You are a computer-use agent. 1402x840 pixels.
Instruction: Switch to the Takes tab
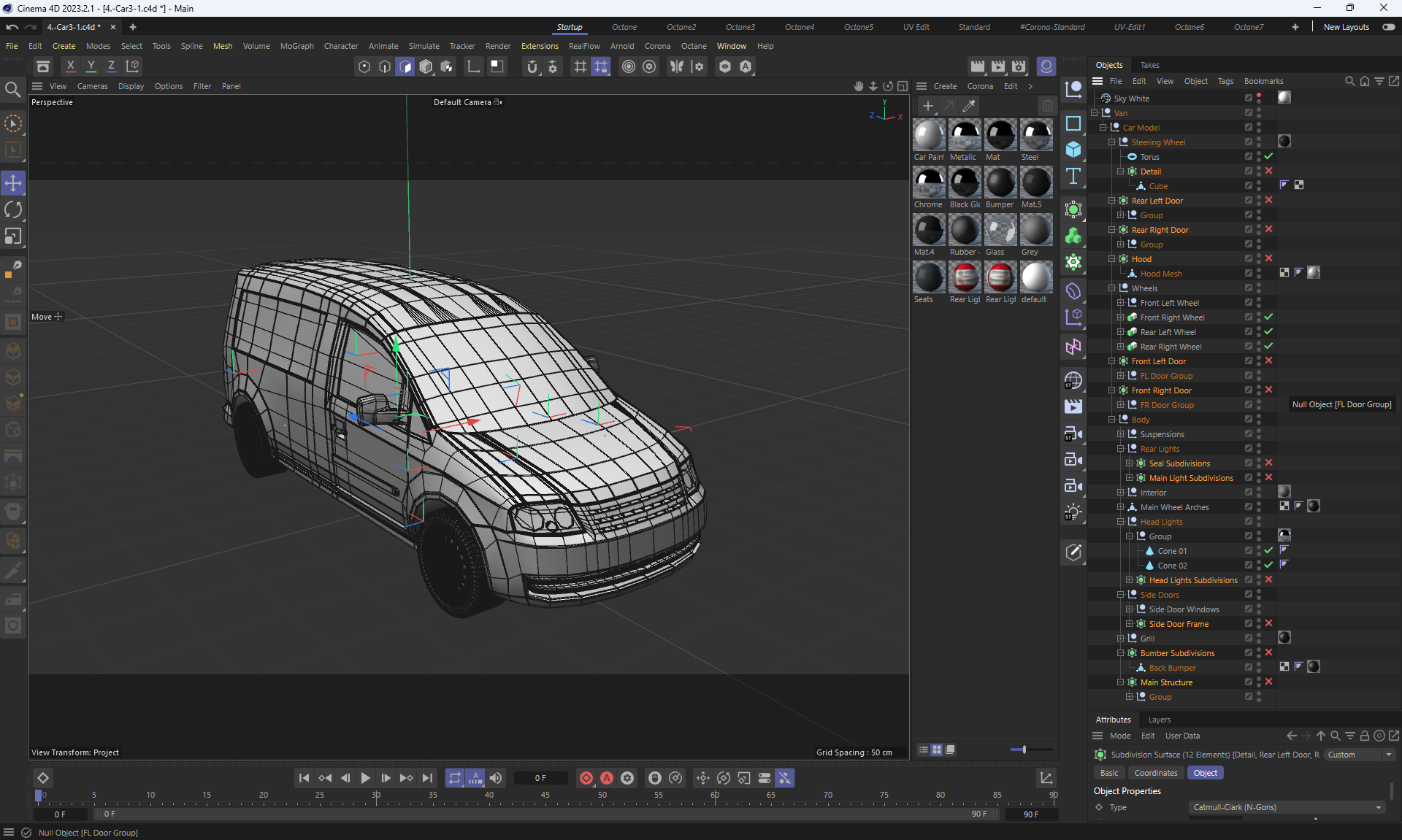1149,65
